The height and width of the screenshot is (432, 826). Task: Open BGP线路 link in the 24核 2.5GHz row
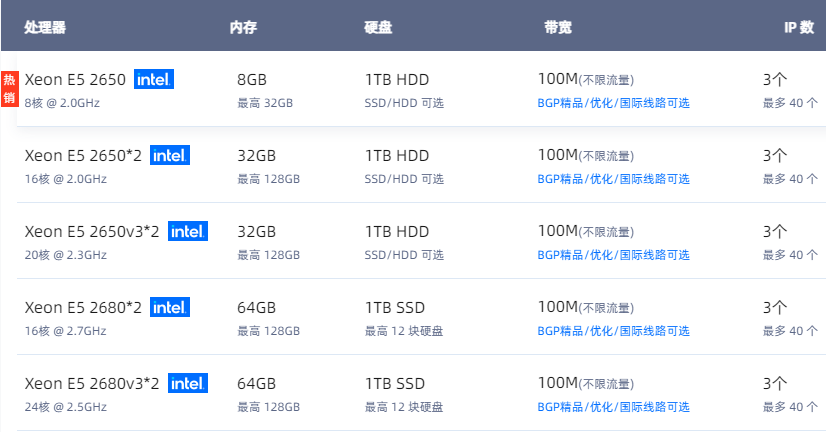[x=613, y=406]
